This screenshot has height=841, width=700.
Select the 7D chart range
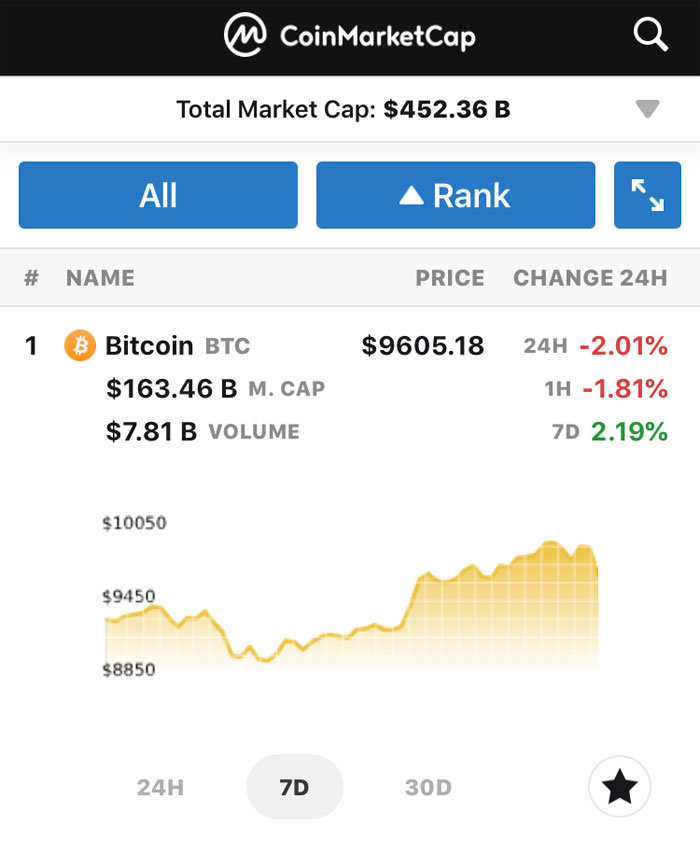[x=294, y=787]
